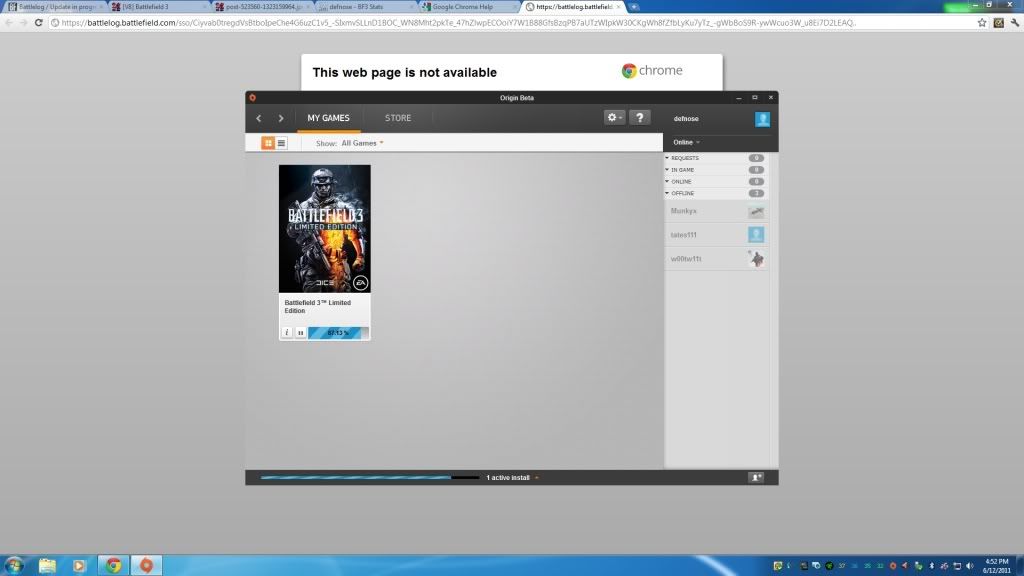Open the Show All Games filter dropdown
Viewport: 1024px width, 576px height.
[362, 143]
